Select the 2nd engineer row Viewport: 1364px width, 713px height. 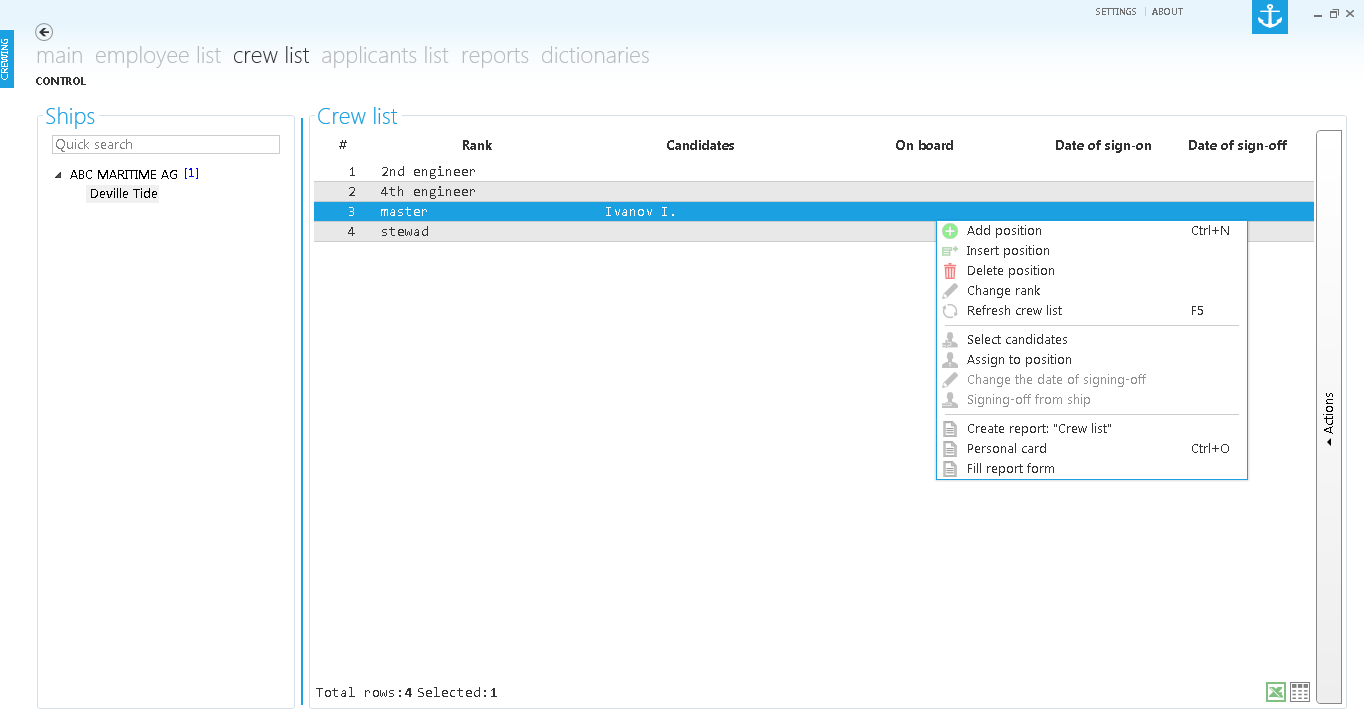click(x=814, y=172)
